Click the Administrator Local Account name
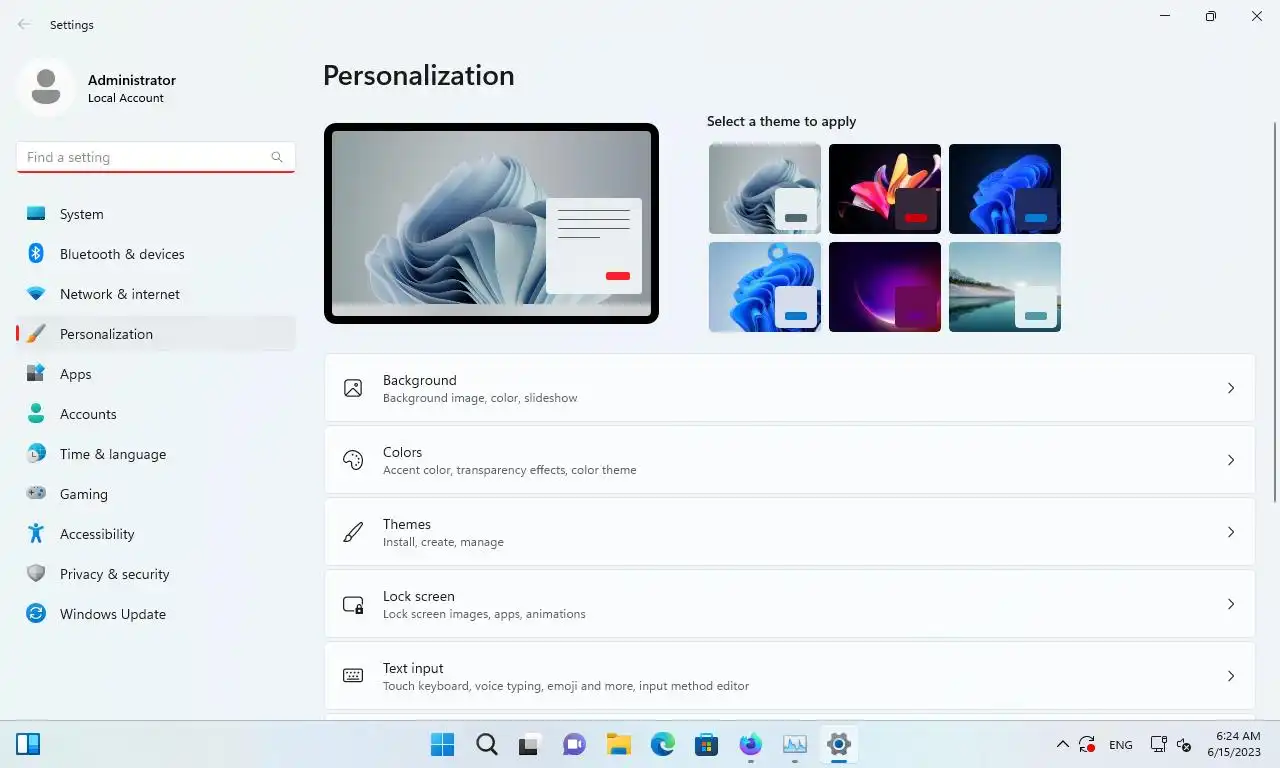This screenshot has height=768, width=1280. (132, 88)
